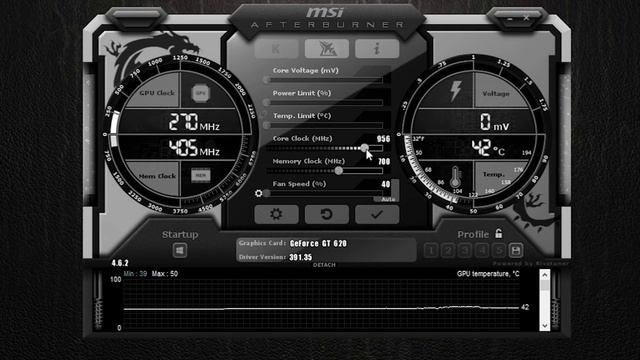Click the Memory Clock slider handle

pyautogui.click(x=338, y=171)
